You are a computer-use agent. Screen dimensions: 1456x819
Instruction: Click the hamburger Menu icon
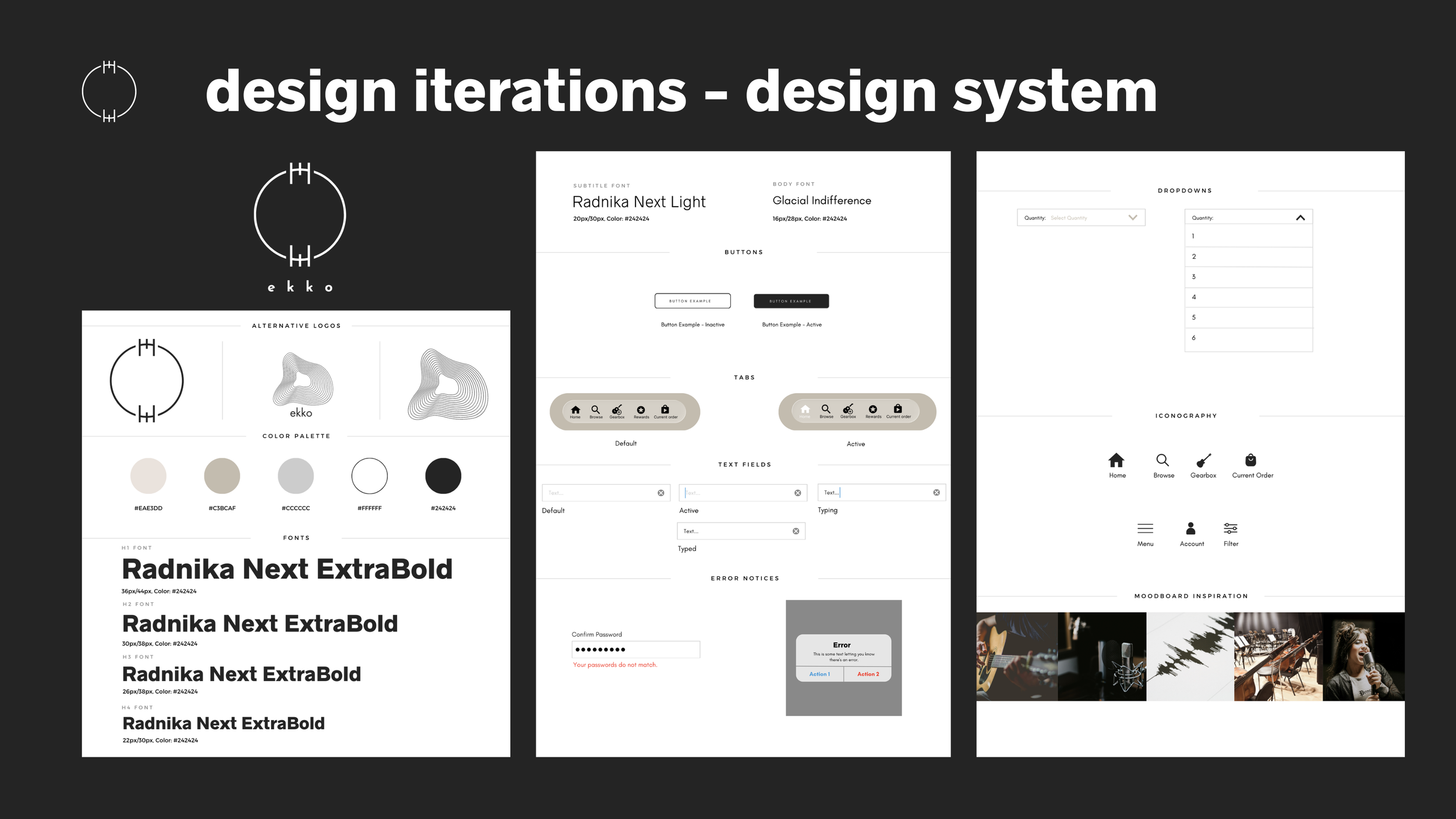click(x=1145, y=528)
